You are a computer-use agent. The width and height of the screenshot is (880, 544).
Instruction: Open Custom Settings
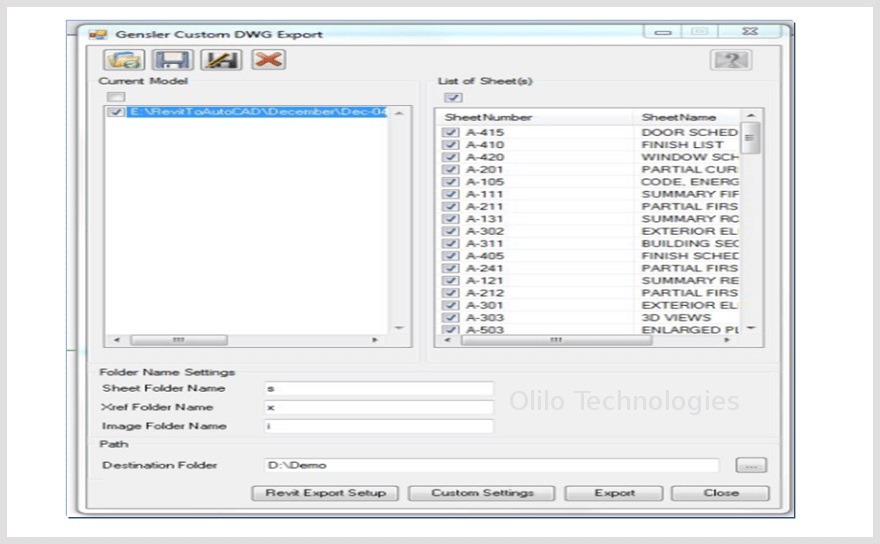tap(482, 493)
